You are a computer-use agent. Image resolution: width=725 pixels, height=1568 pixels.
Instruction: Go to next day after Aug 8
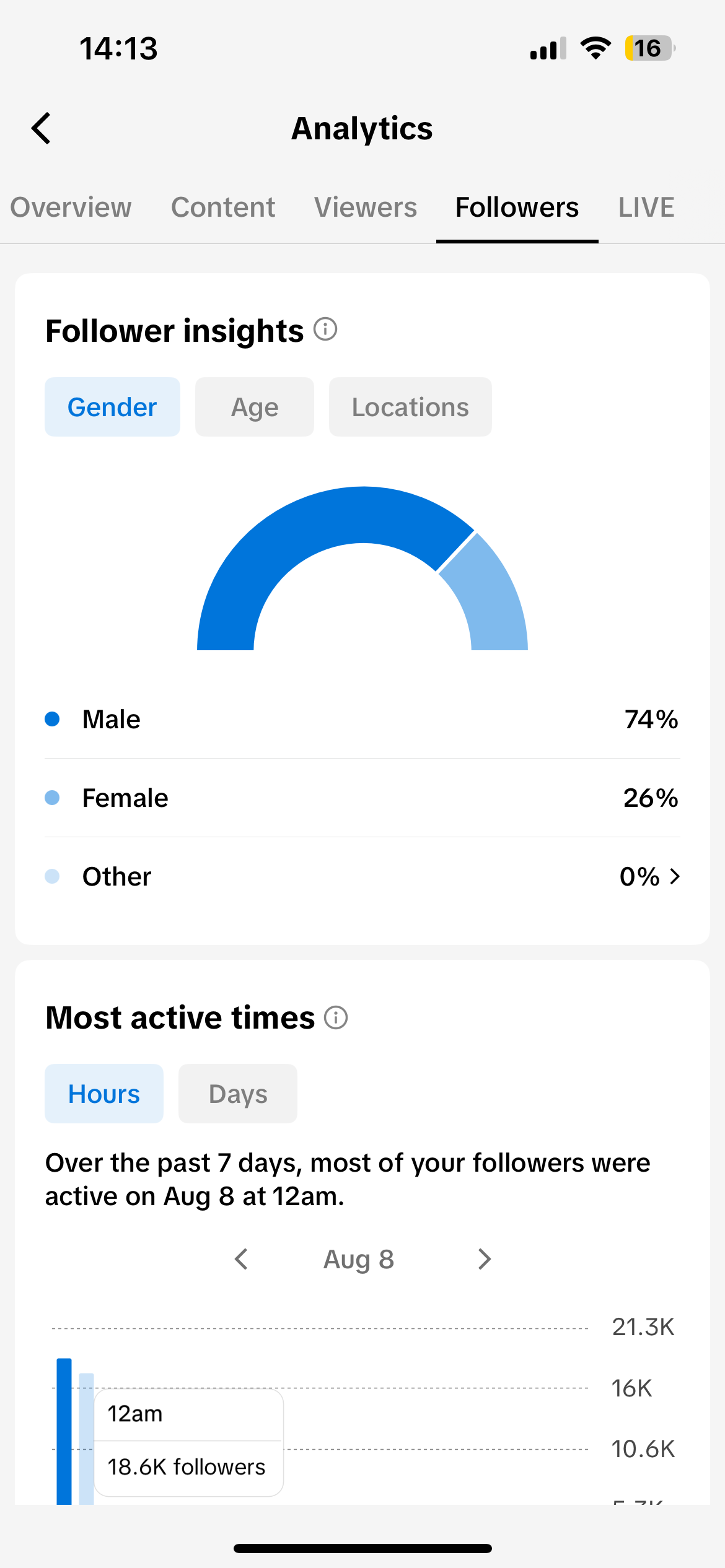click(485, 1259)
